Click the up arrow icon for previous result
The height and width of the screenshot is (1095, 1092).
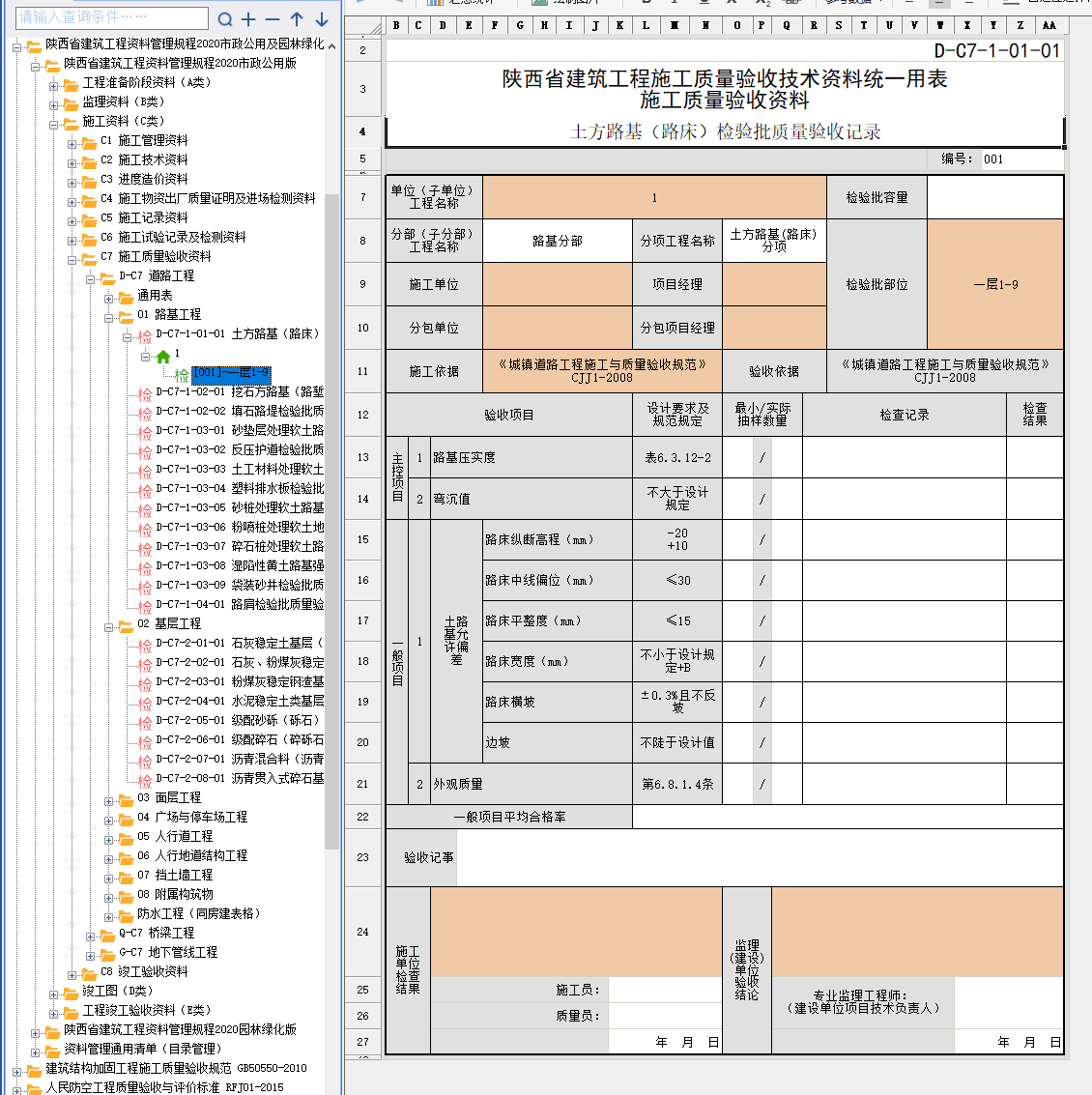point(297,19)
